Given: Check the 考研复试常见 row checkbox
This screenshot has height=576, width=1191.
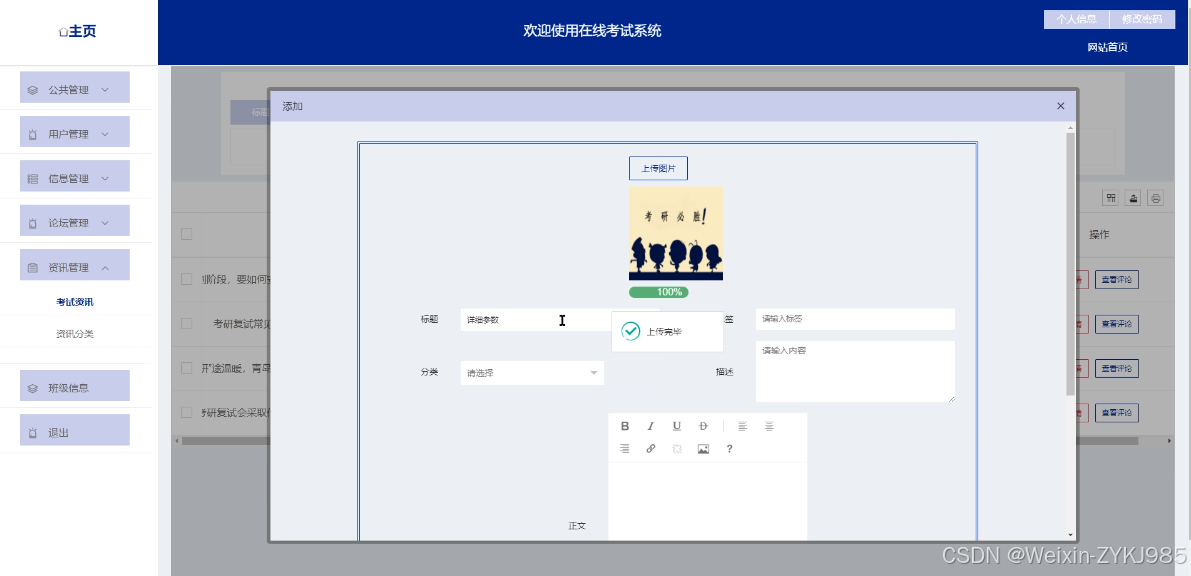Looking at the screenshot, I should [187, 324].
